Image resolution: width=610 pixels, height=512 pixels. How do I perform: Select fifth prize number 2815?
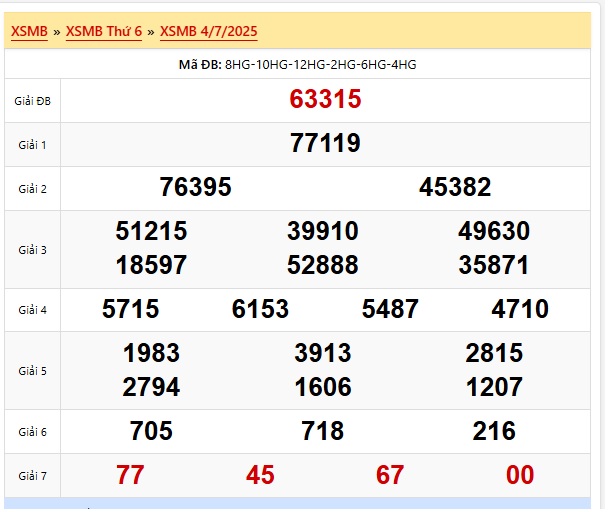coord(494,353)
